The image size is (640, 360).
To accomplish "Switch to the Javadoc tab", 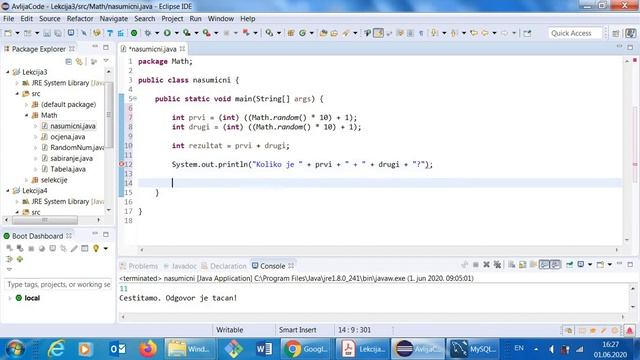I will 180,266.
